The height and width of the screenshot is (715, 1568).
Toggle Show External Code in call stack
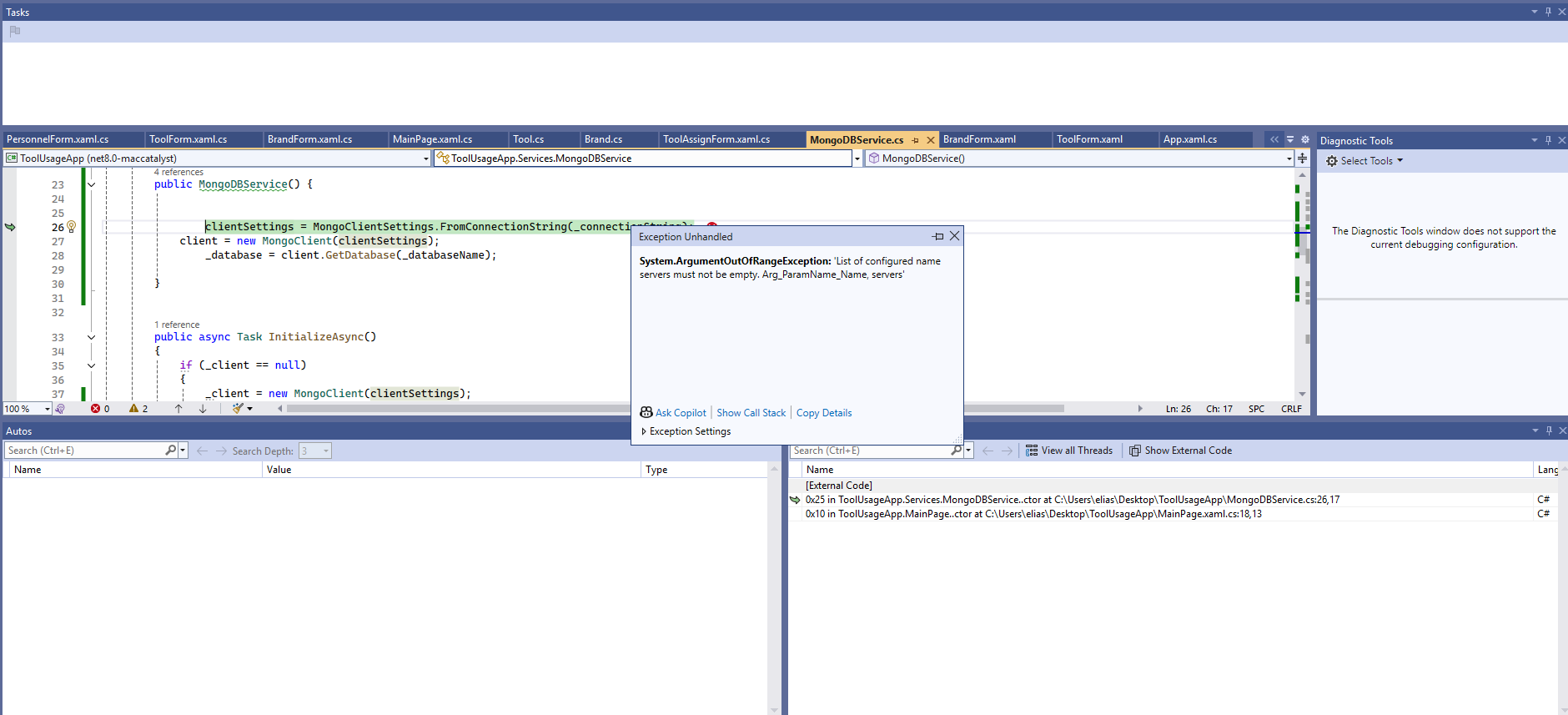click(x=1180, y=451)
